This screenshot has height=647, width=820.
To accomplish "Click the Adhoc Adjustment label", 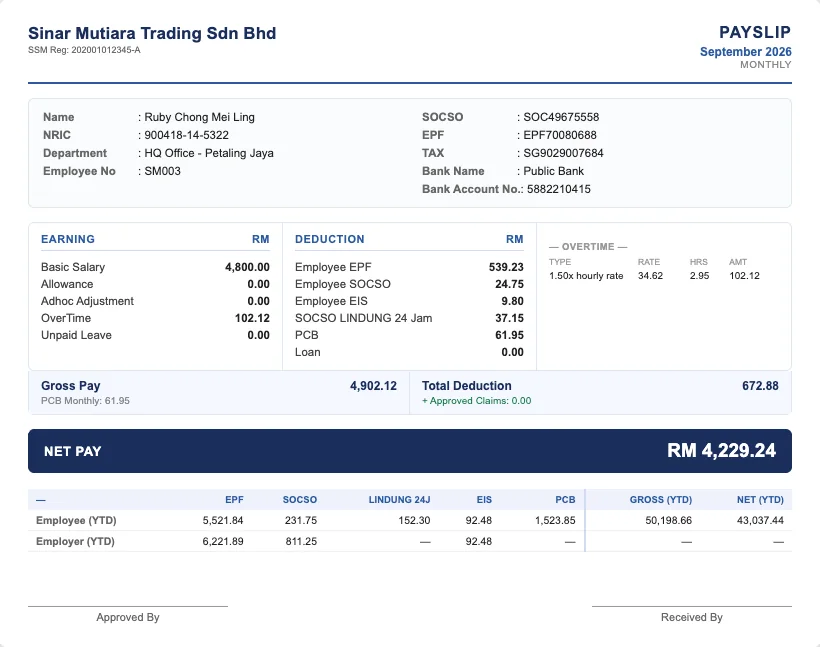I will 87,301.
